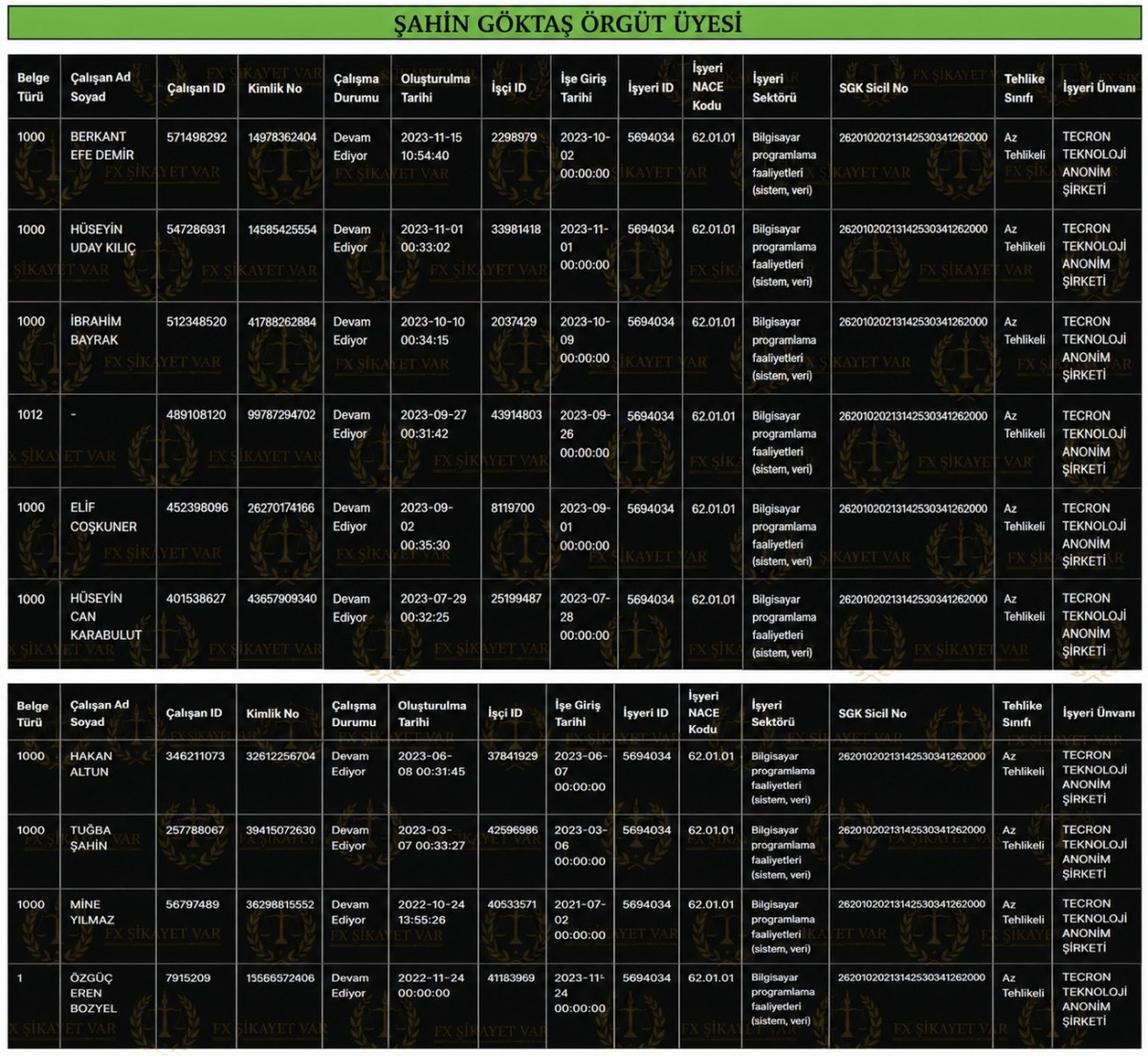Select employee ID 512348520
The width and height of the screenshot is (1148, 1056).
196,322
